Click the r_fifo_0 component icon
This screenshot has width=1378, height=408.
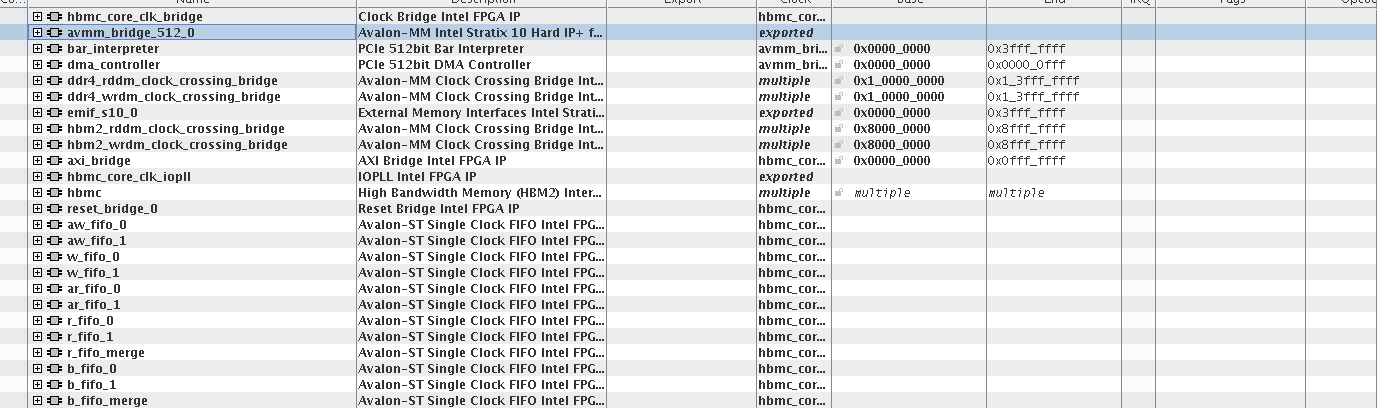coord(54,321)
